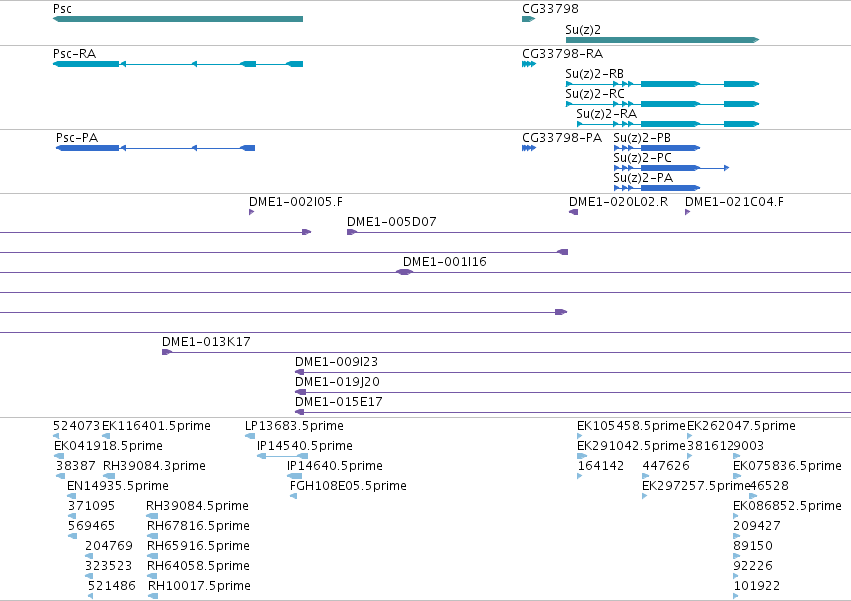Viewport: 851px width, 601px height.
Task: Open EST EK116401.5prime
Action: coord(156,426)
